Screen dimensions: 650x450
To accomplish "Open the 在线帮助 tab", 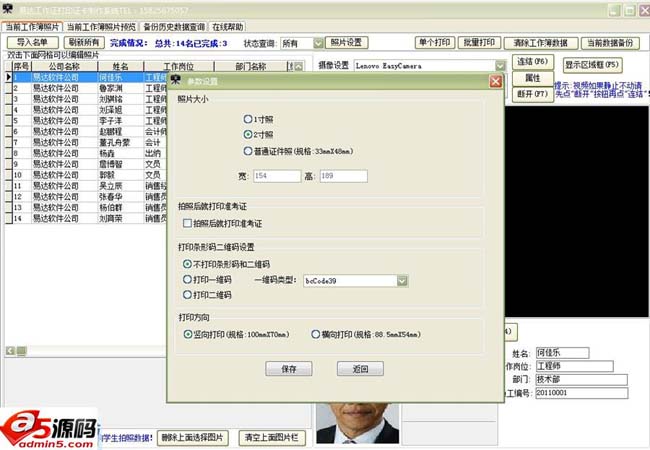I will click(228, 27).
